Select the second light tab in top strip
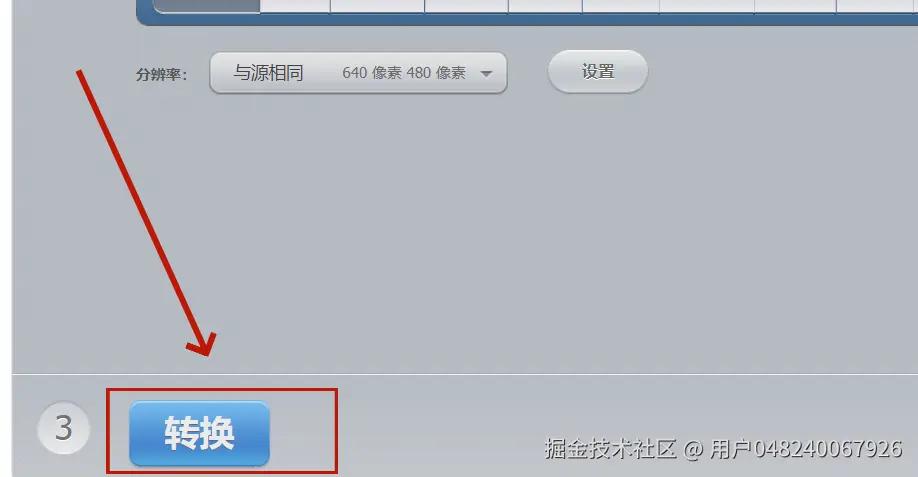This screenshot has height=477, width=918. pos(378,6)
